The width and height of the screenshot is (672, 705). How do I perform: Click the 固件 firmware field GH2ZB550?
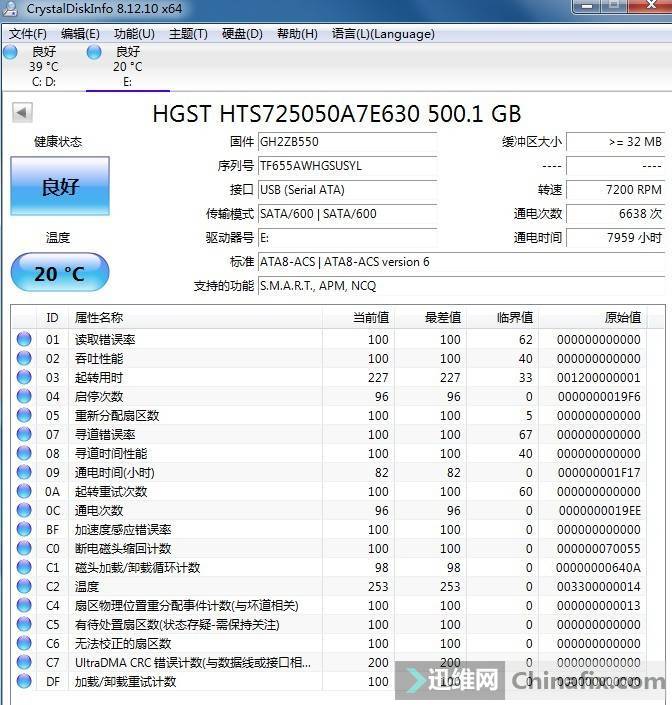coord(347,142)
